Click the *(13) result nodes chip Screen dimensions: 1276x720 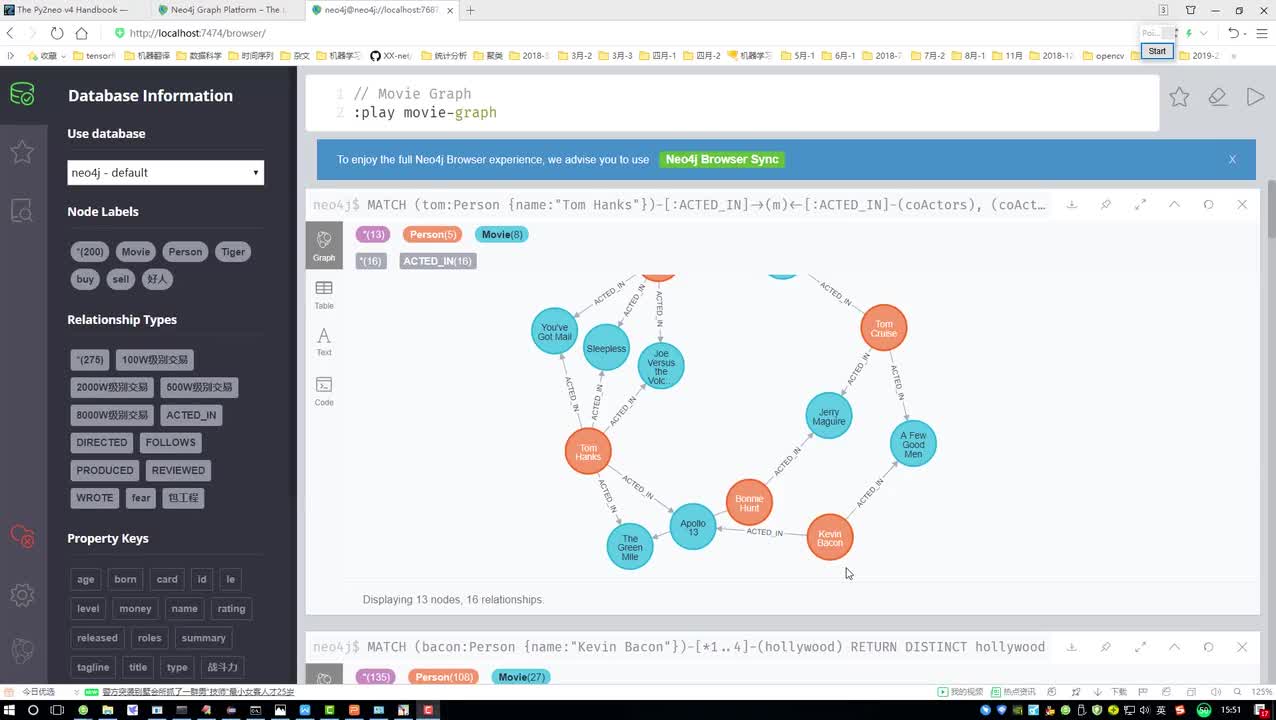coord(373,234)
